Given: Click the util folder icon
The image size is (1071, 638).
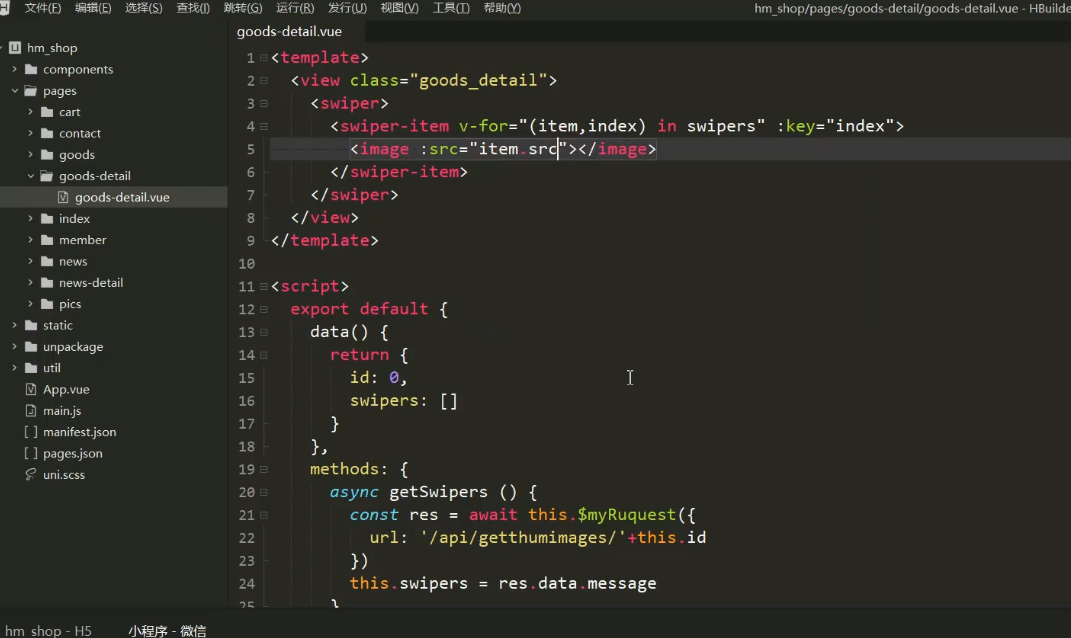Looking at the screenshot, I should 31,367.
